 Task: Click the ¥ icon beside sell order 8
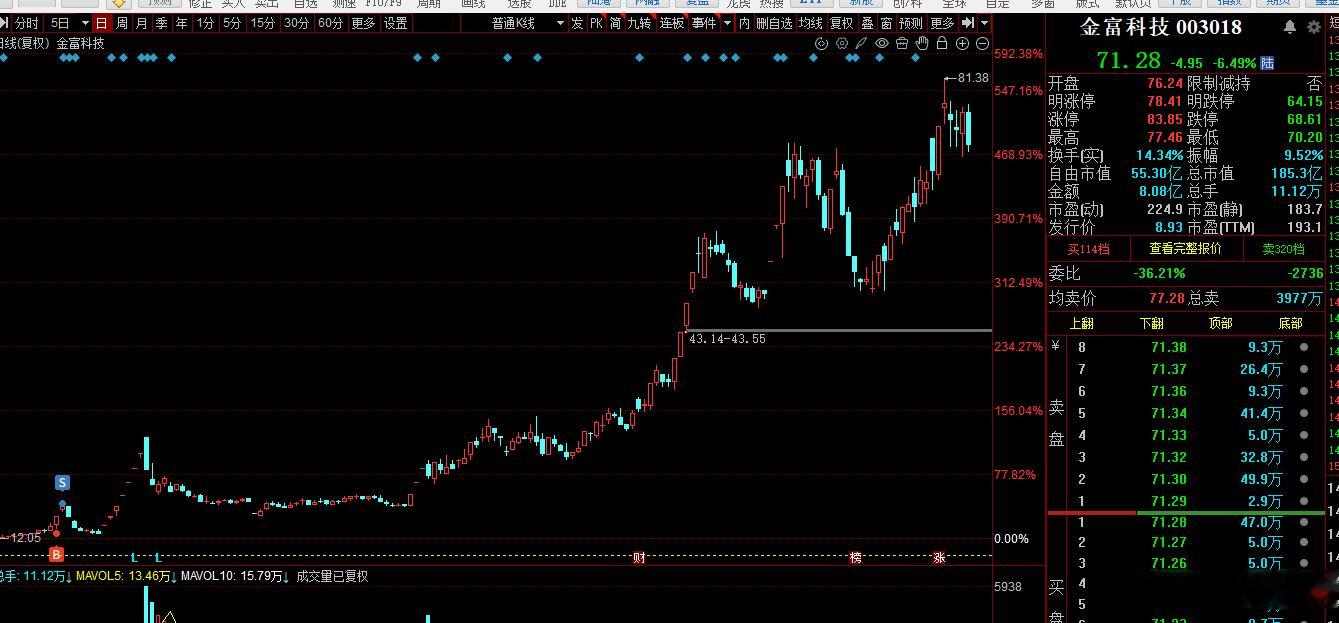coord(1055,347)
